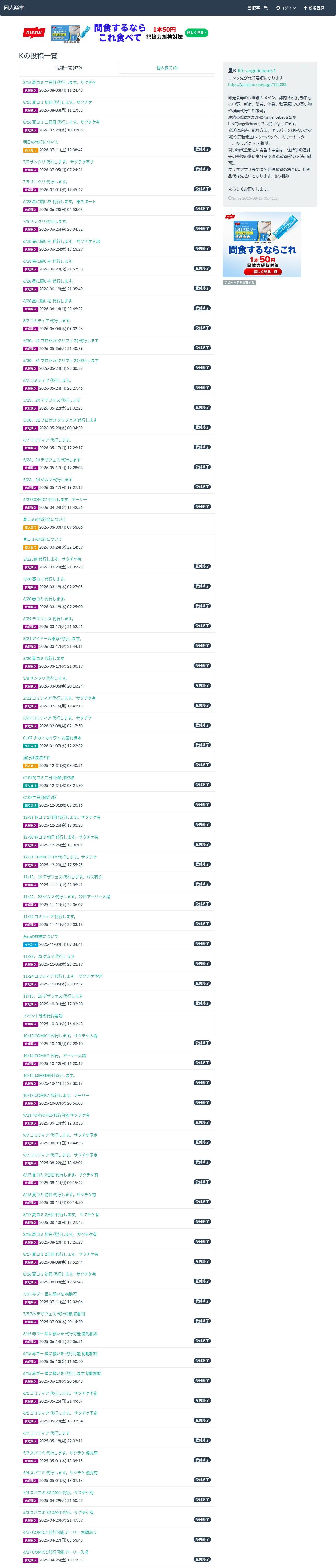
Task: Open post 春コミの代行品について
Action: click(x=44, y=519)
